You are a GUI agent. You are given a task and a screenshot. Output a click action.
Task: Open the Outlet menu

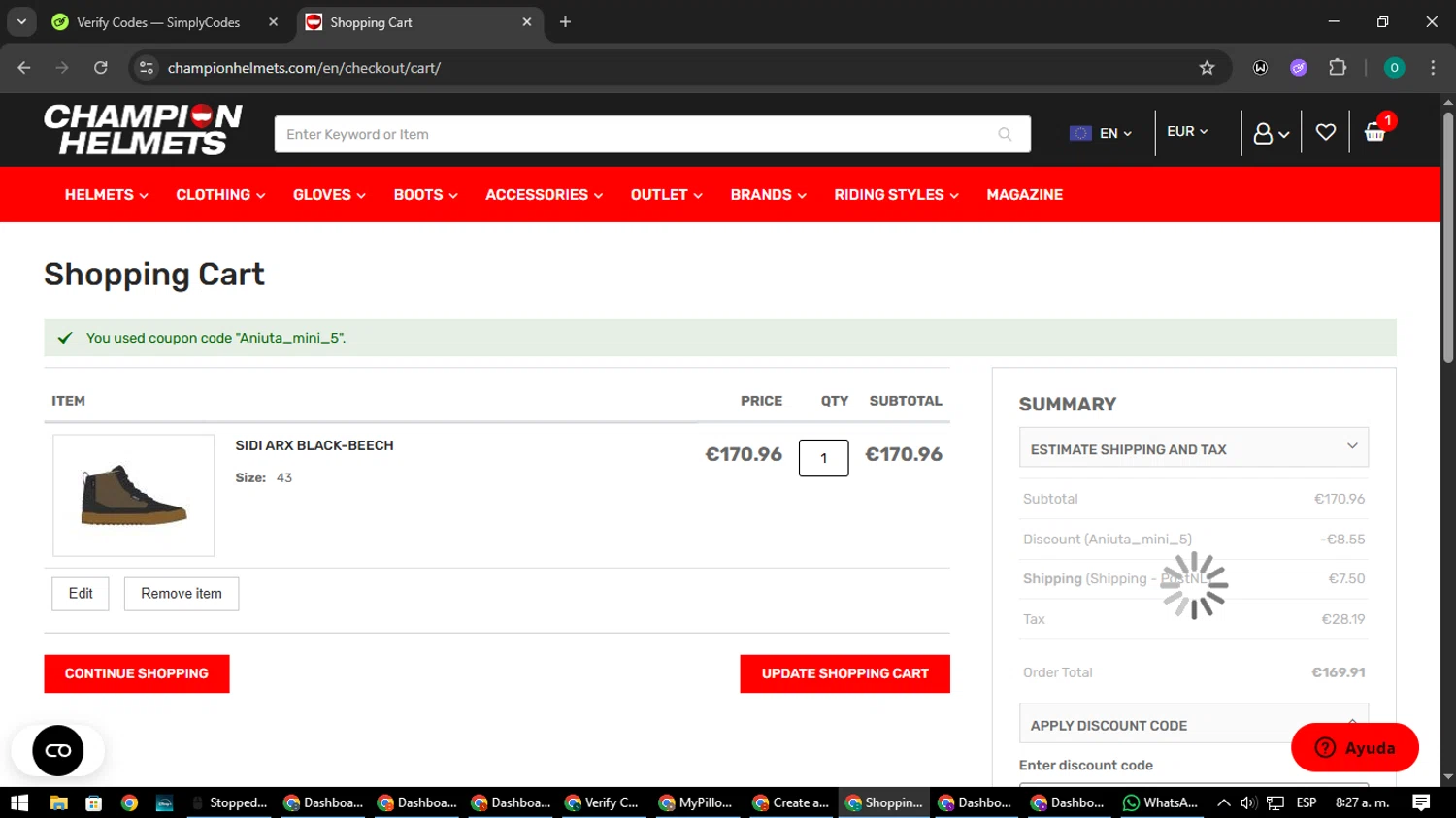[666, 195]
